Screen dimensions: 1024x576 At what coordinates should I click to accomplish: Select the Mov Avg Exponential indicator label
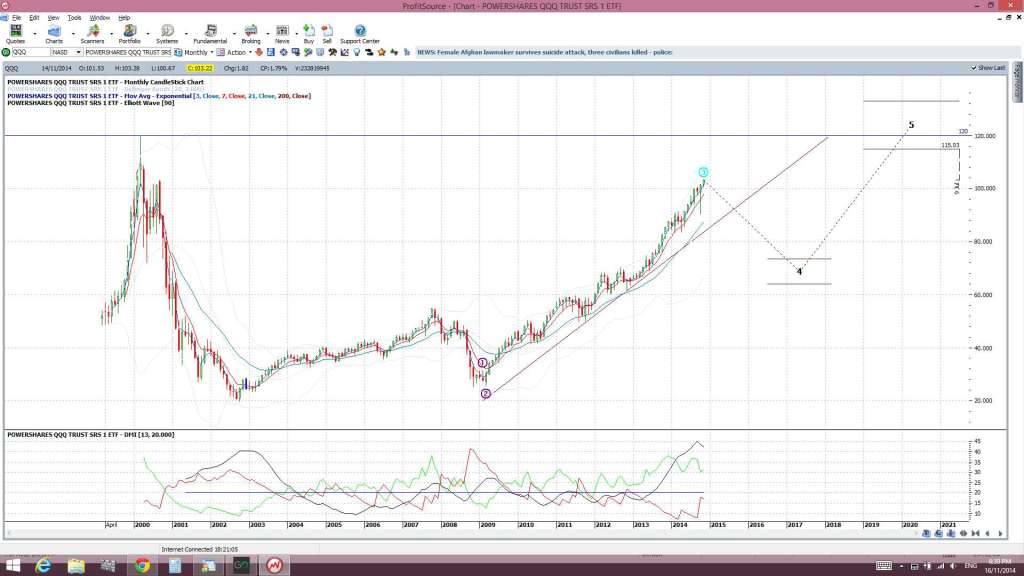coord(159,96)
